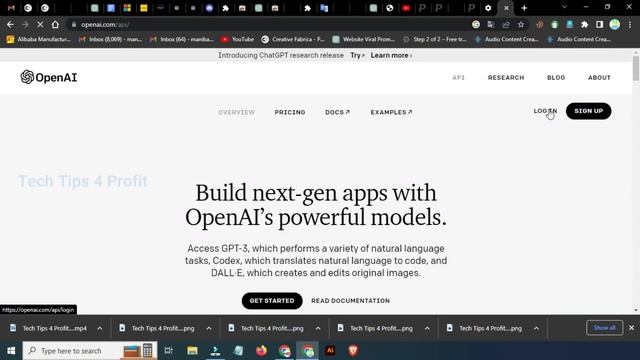Image resolution: width=640 pixels, height=360 pixels.
Task: Open the ABOUT nav item
Action: pos(599,78)
